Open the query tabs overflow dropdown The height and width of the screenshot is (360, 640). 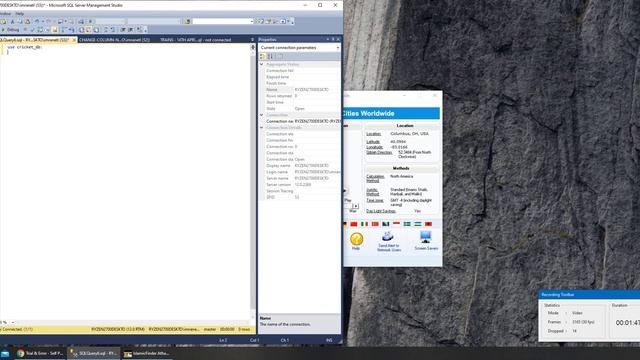tap(252, 40)
